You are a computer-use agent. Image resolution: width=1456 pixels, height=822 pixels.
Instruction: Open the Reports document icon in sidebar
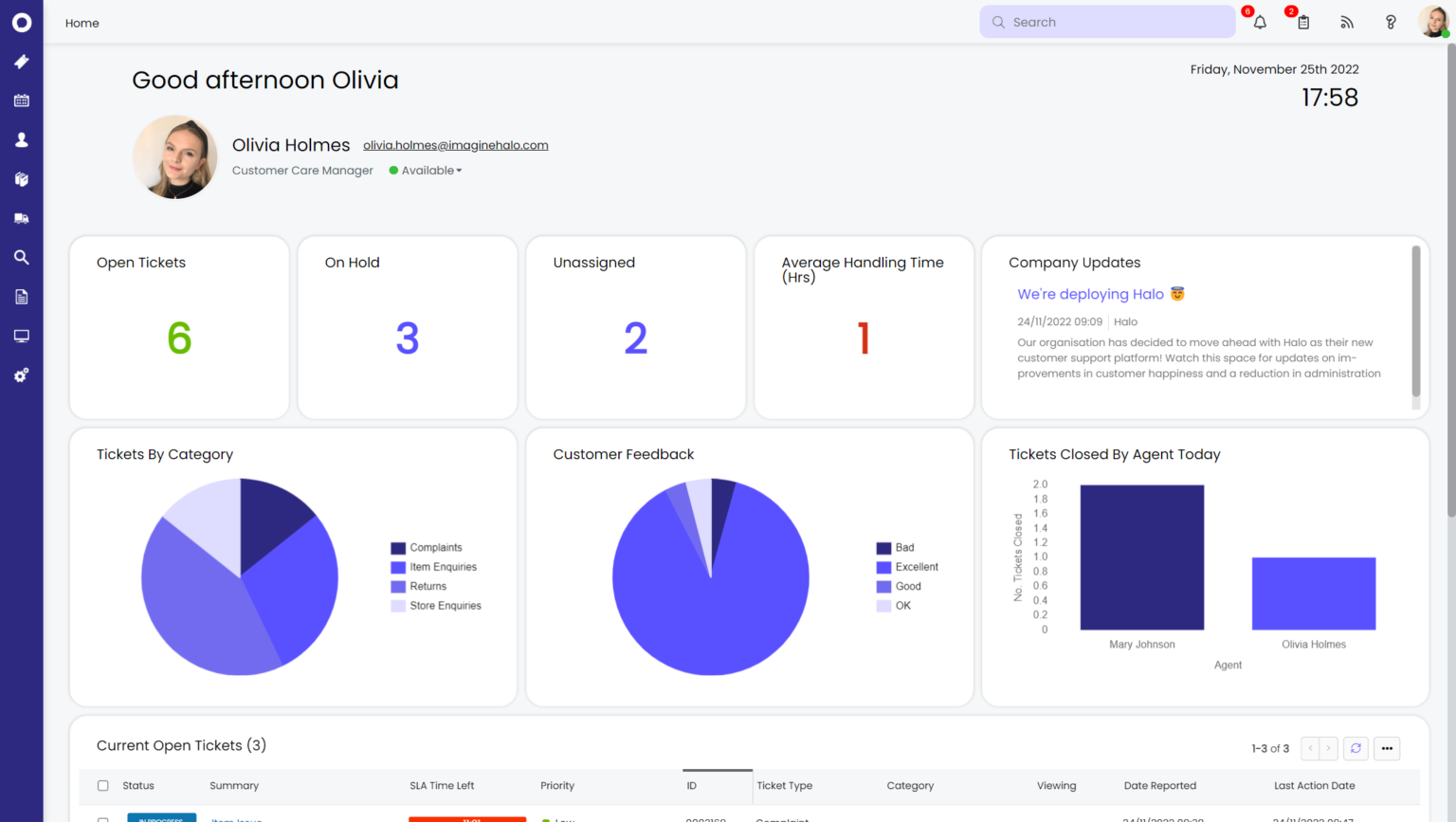point(22,296)
